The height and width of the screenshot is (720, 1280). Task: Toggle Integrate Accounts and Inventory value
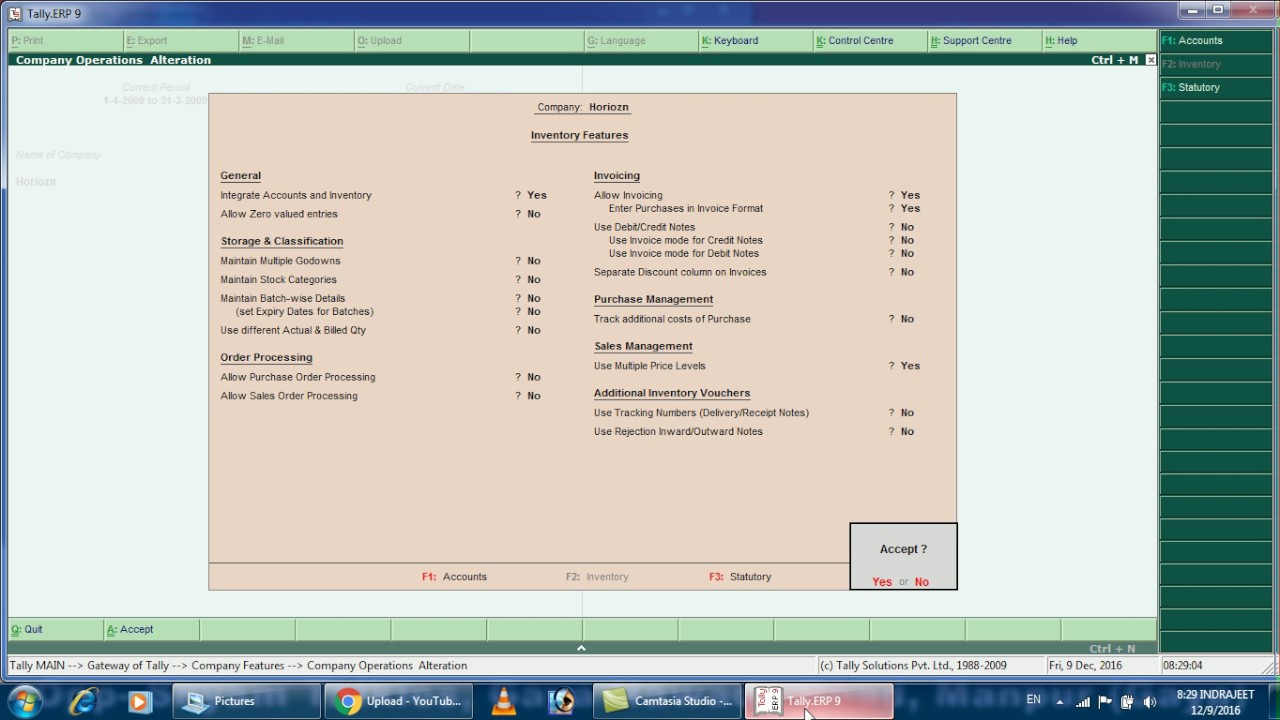(x=536, y=195)
